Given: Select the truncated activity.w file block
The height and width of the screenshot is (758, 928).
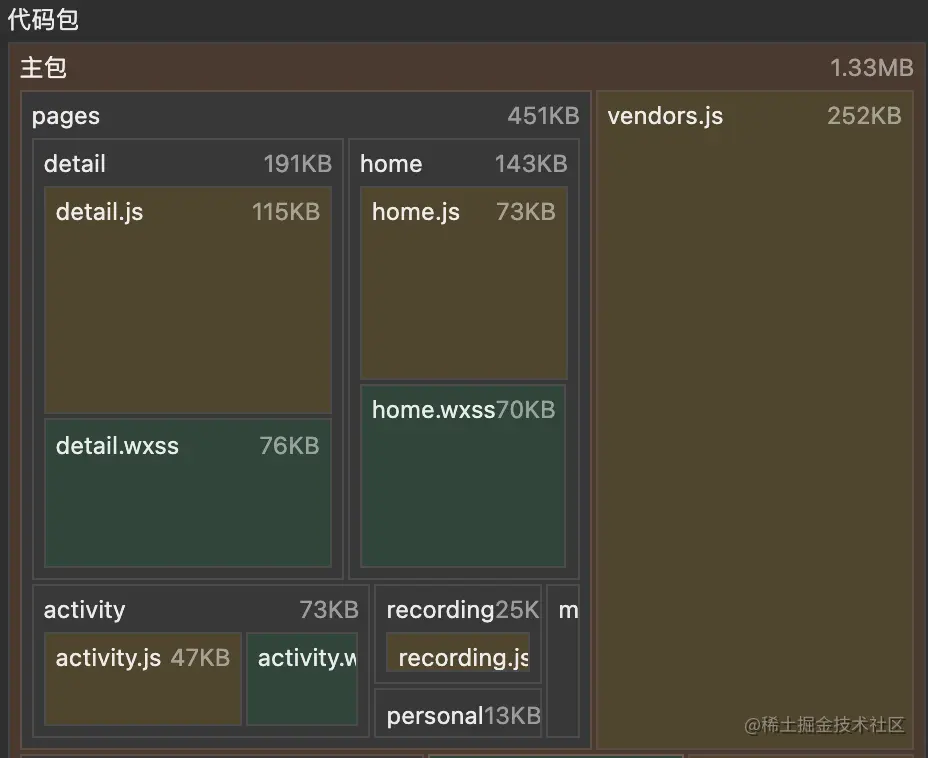Looking at the screenshot, I should click(x=302, y=679).
